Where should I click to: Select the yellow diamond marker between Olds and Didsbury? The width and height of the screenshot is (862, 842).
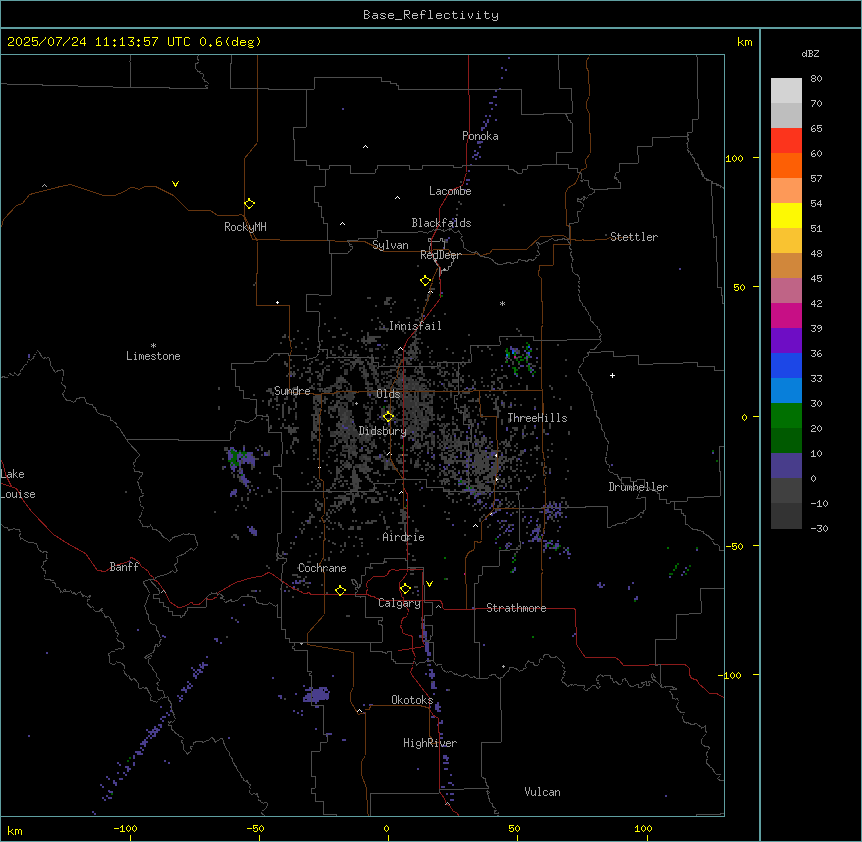(388, 417)
